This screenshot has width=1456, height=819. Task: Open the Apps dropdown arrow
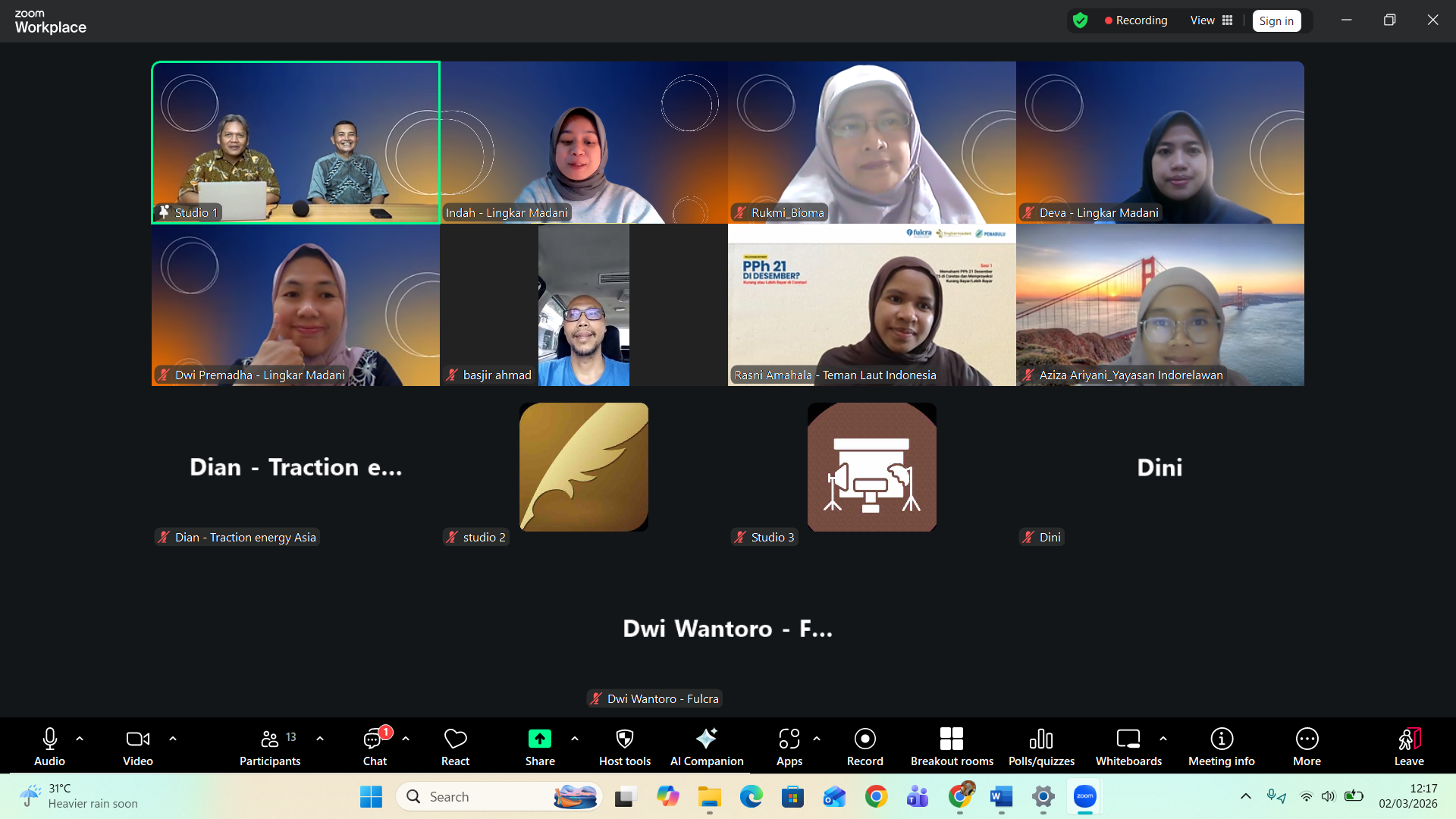816,739
